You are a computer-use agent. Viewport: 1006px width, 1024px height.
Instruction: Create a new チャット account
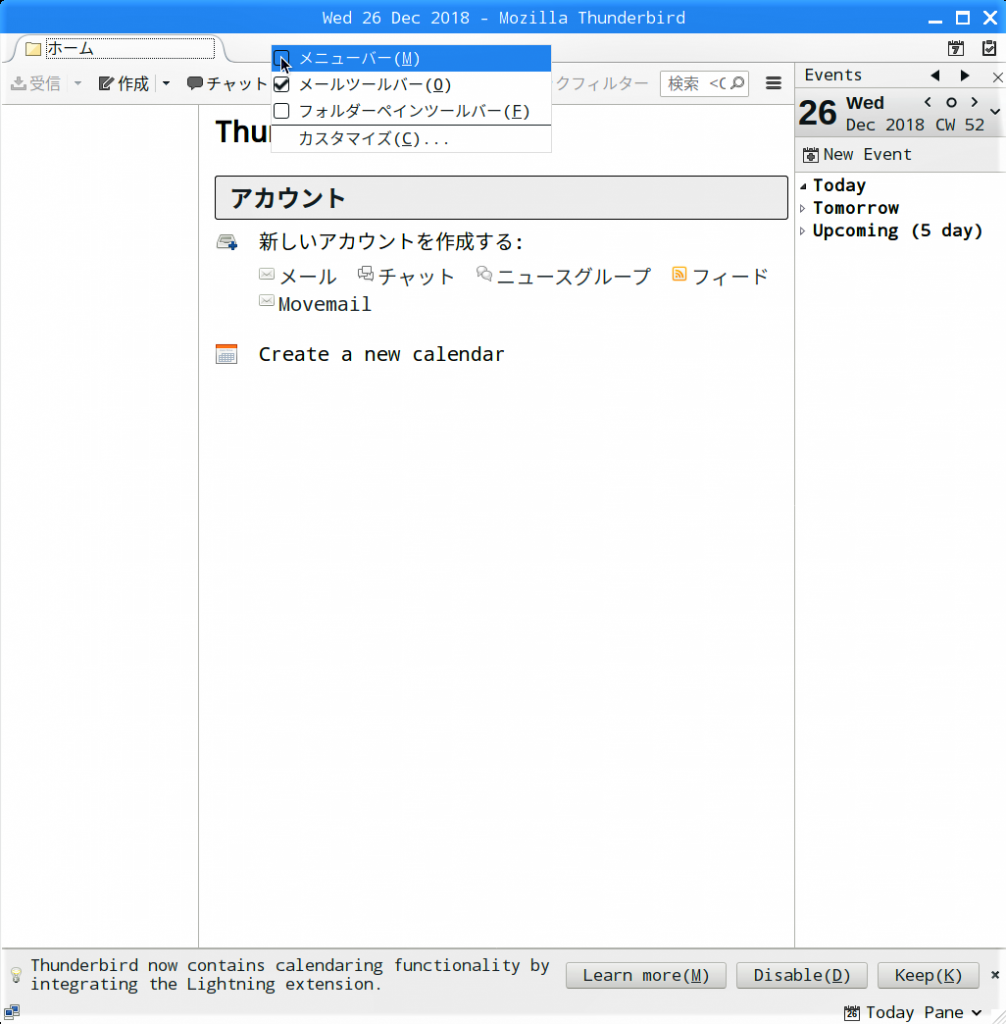point(406,276)
